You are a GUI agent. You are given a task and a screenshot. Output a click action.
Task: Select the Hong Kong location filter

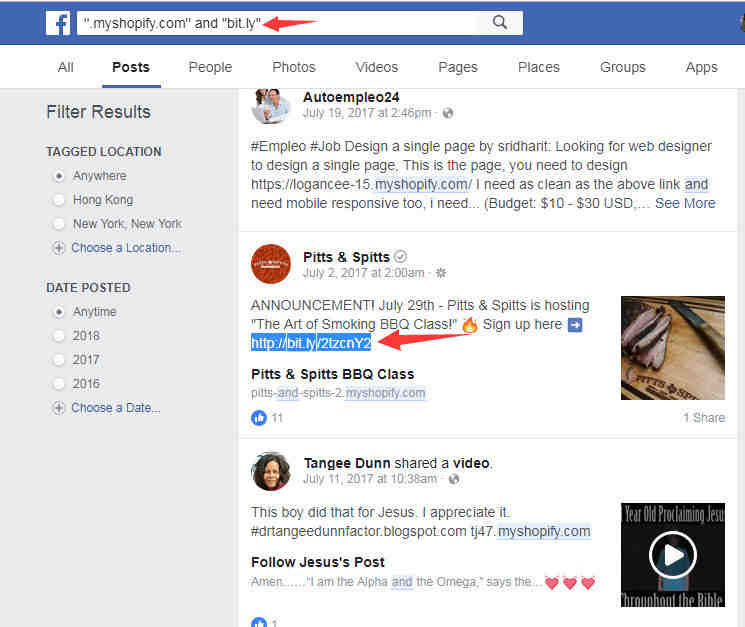click(x=58, y=200)
